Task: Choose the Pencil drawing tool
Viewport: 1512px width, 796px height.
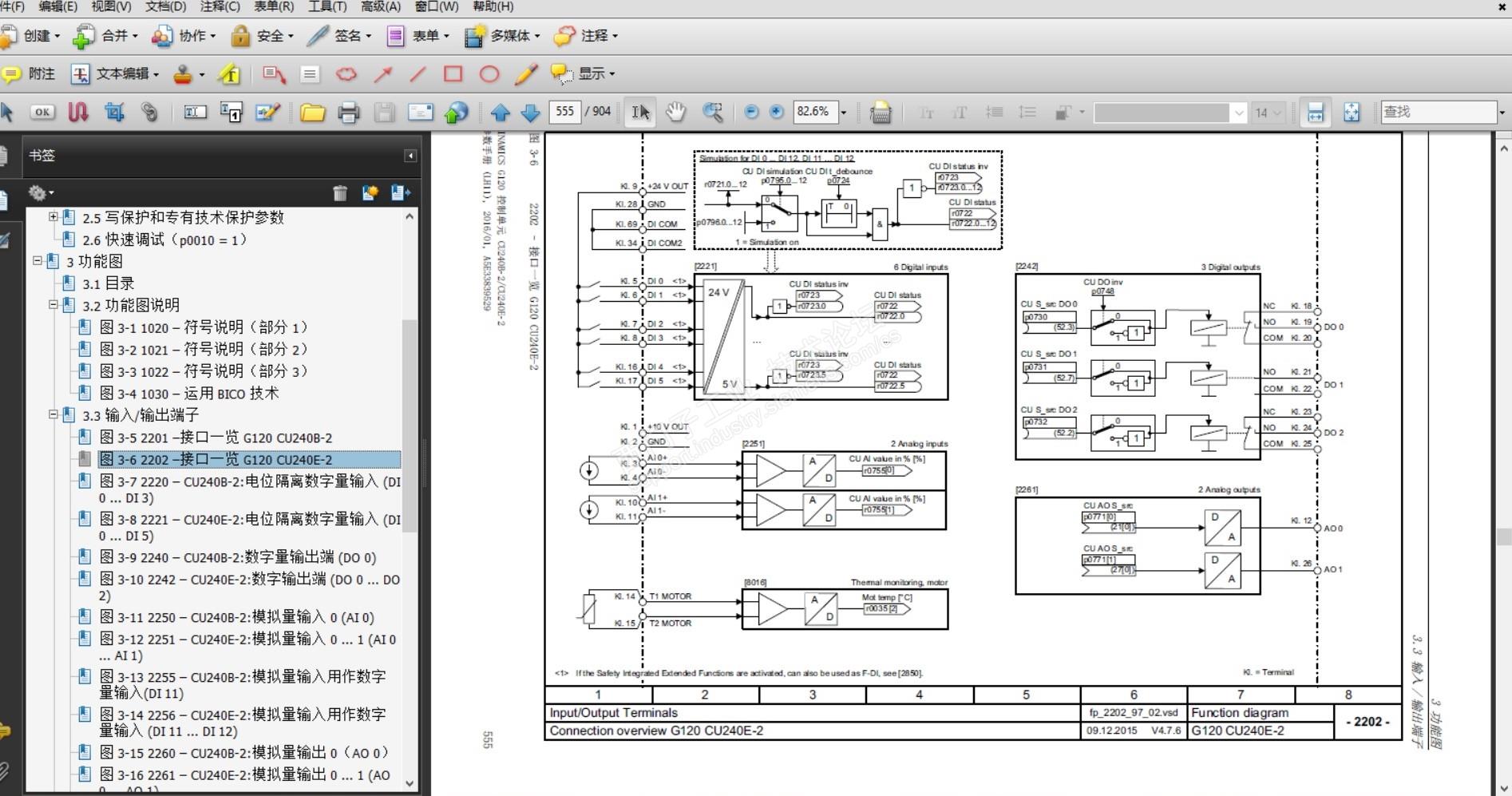Action: [525, 74]
